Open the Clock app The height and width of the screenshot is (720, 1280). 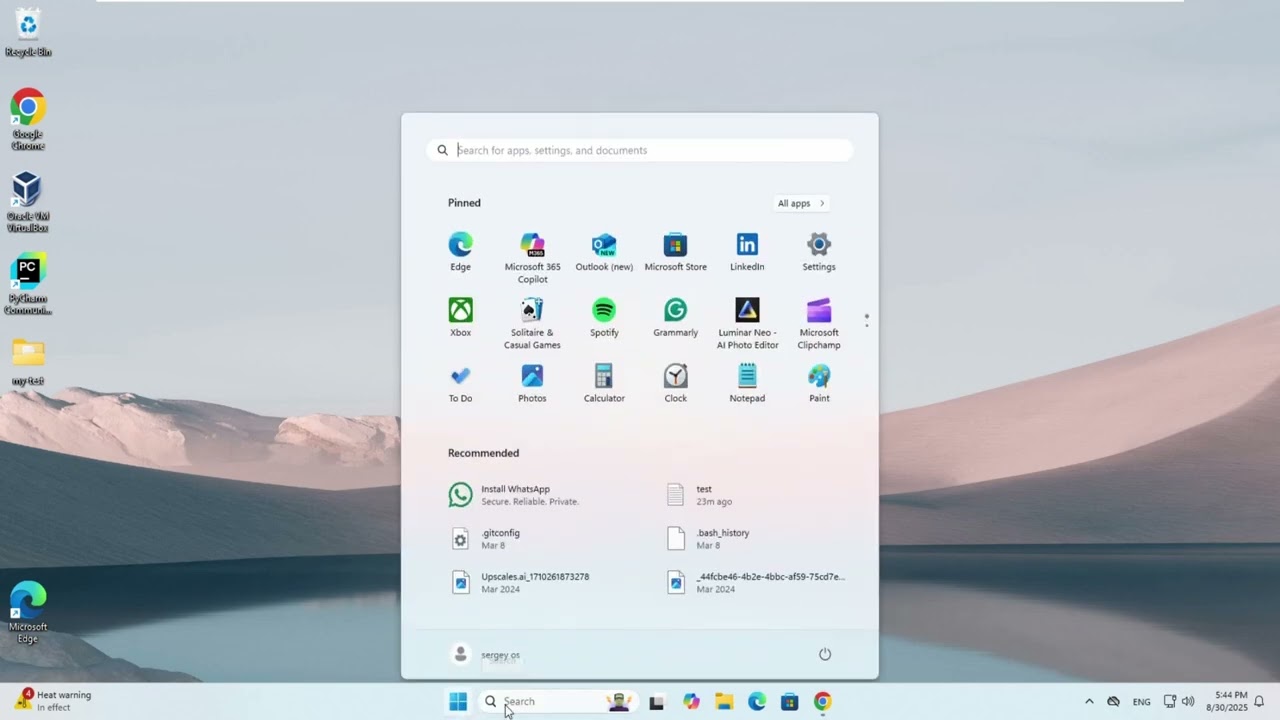[x=675, y=384]
